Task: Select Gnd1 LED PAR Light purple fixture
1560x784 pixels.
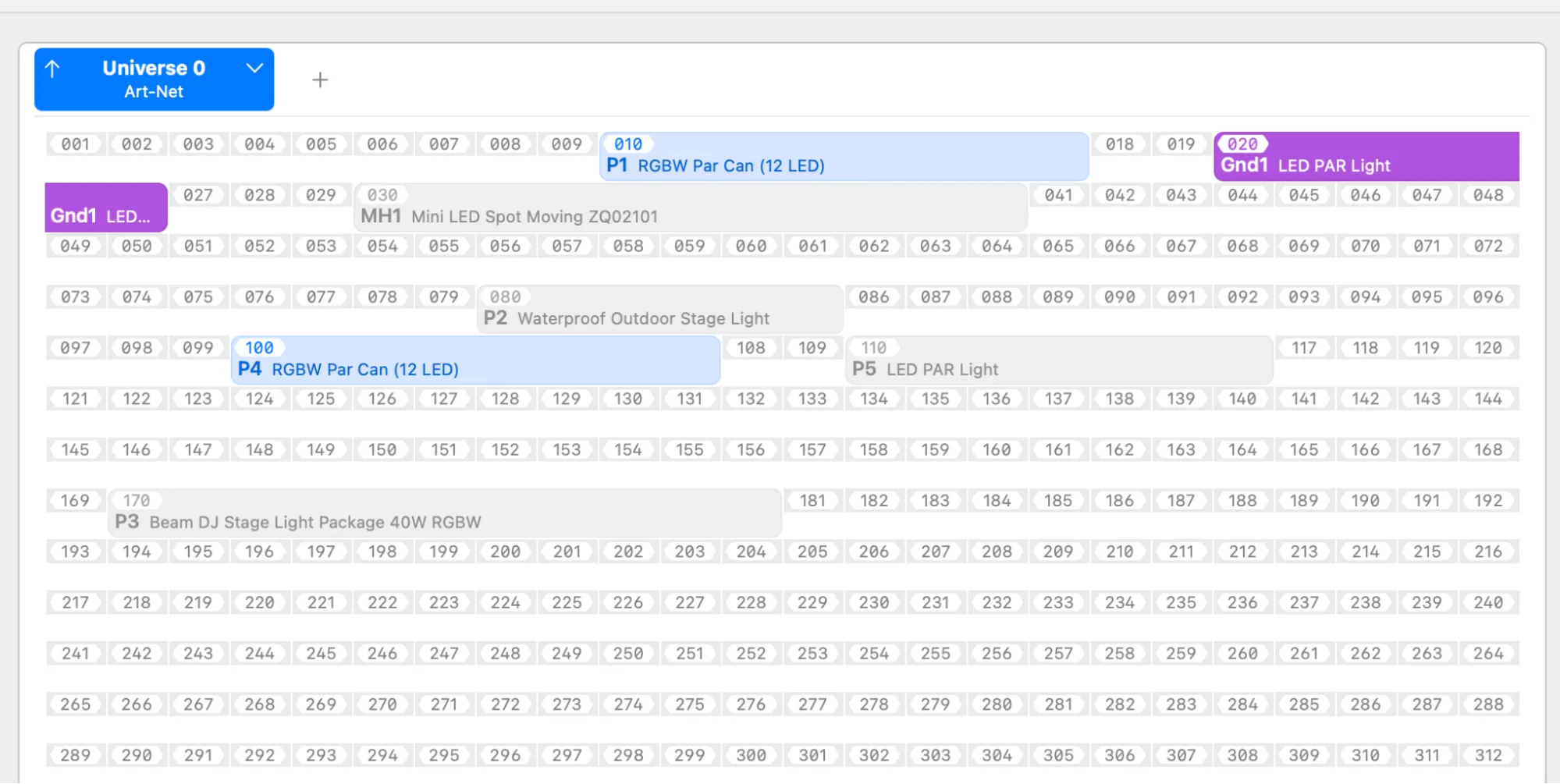Action: pos(1366,157)
